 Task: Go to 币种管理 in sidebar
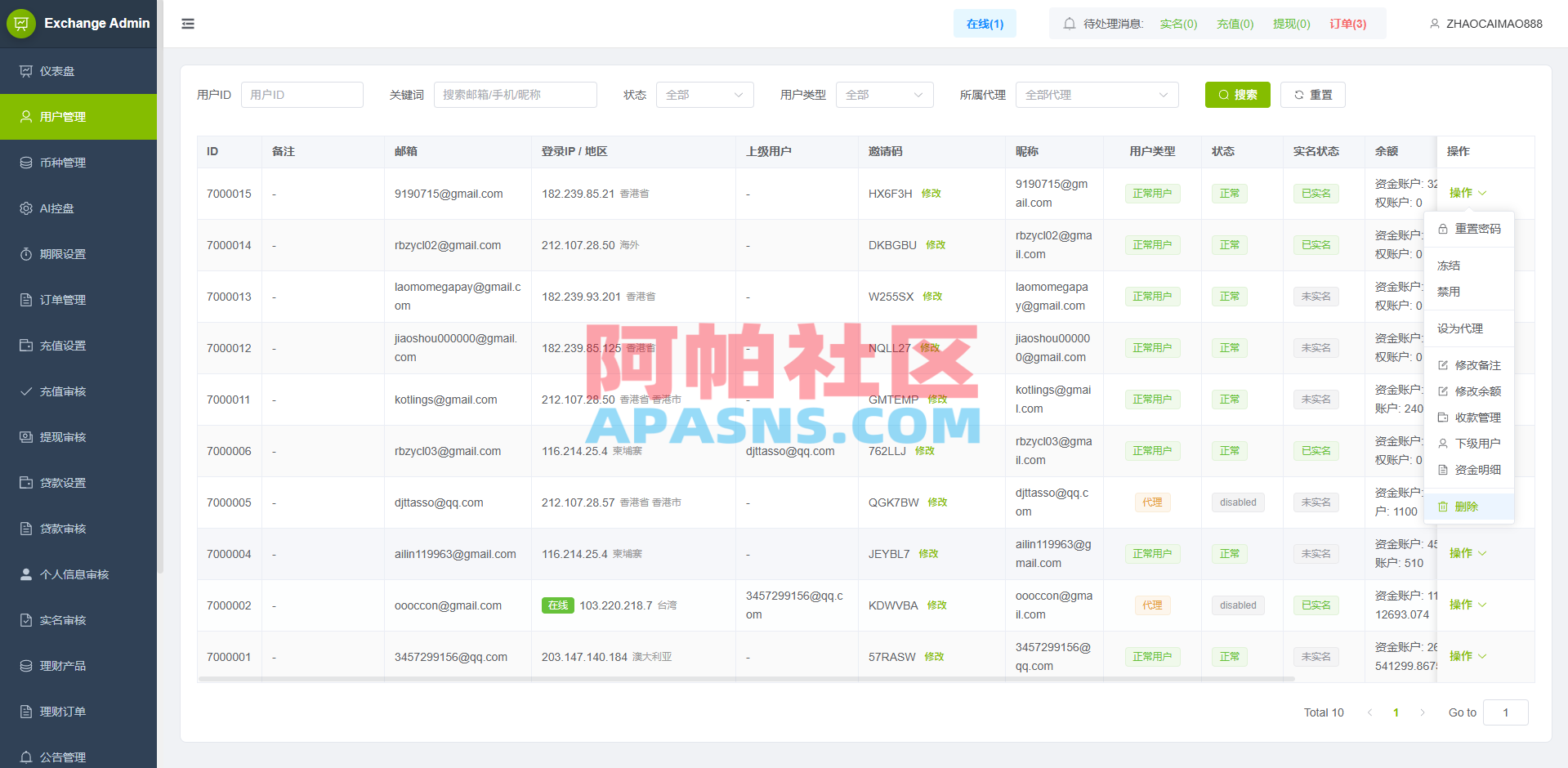(x=78, y=163)
